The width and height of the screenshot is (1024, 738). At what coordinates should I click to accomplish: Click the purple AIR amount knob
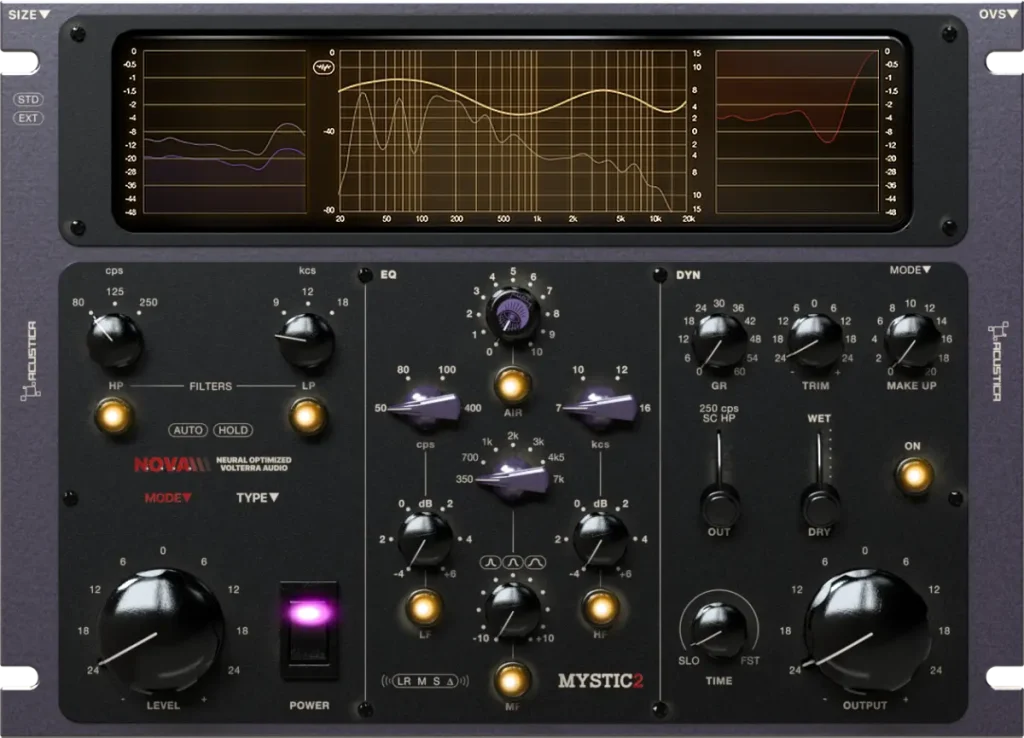coord(513,315)
